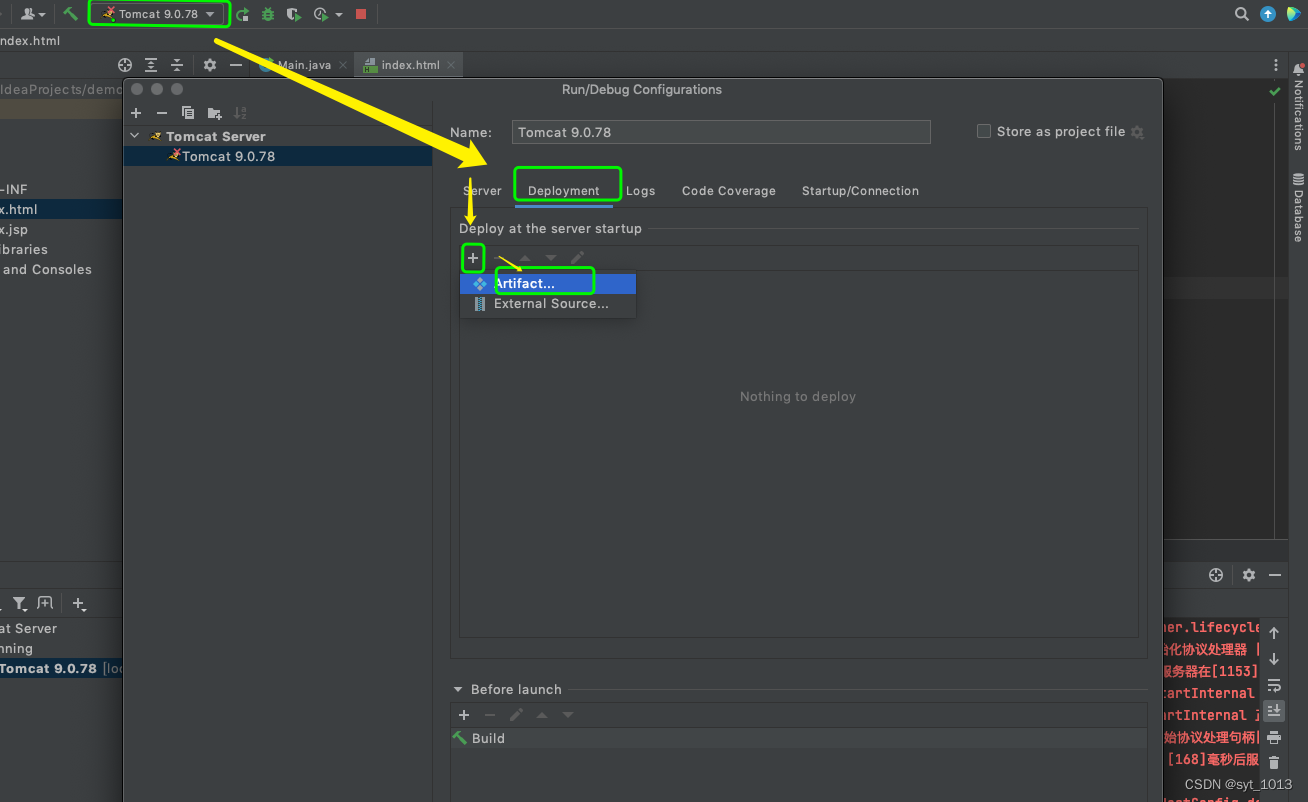Click the Before launch edit pencil icon

(x=516, y=715)
